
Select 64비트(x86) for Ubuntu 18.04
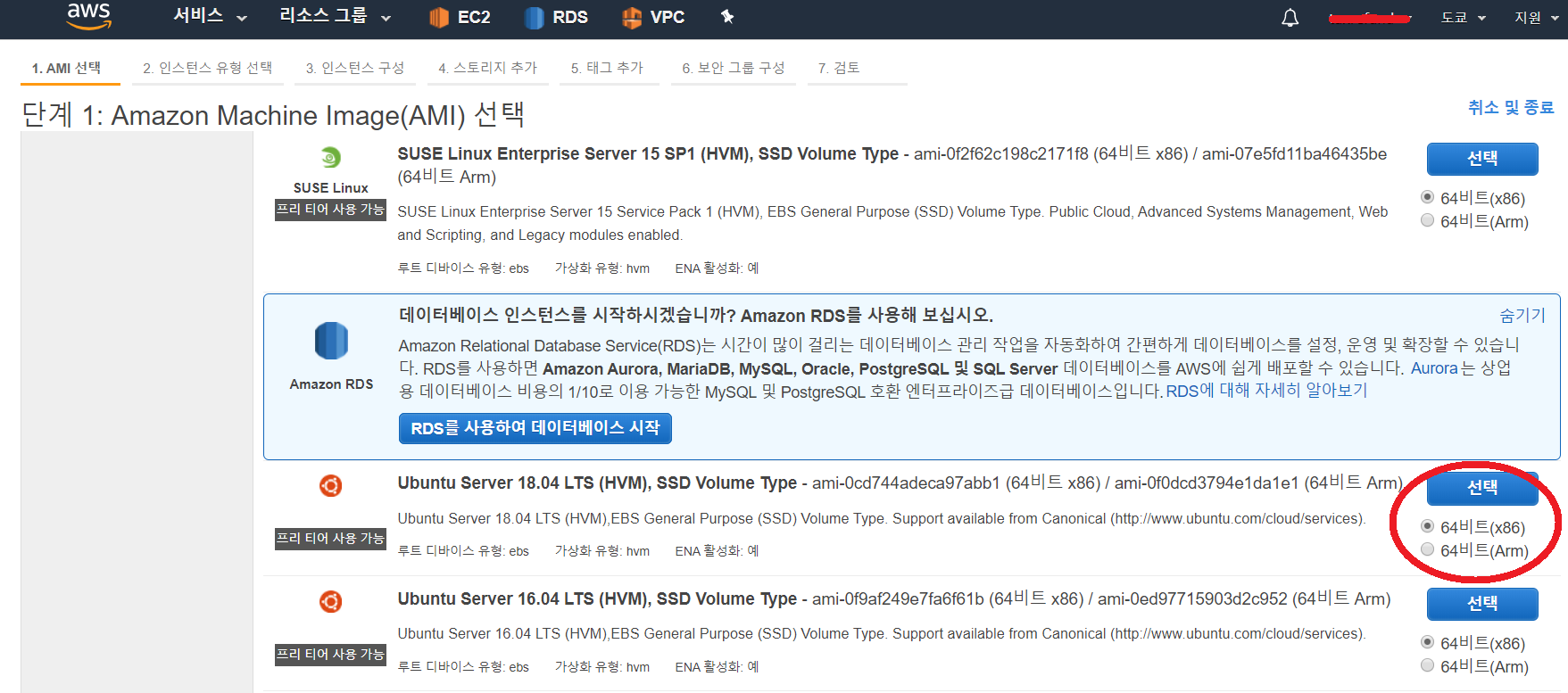[x=1427, y=526]
